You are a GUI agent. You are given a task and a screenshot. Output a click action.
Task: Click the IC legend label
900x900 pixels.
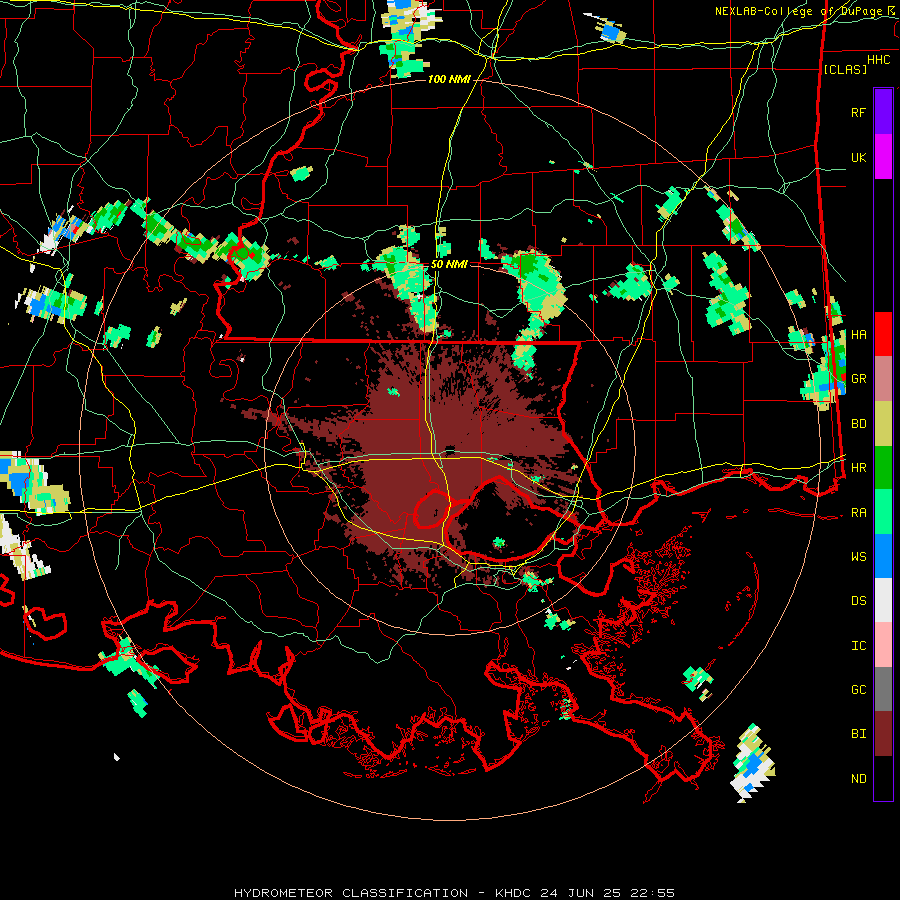[859, 646]
